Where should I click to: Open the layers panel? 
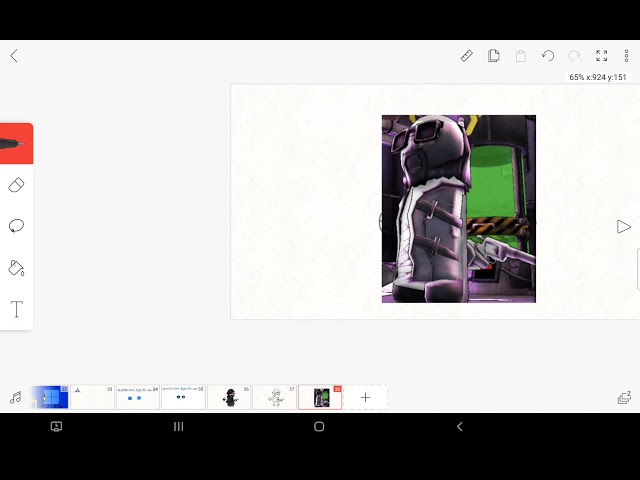(624, 397)
